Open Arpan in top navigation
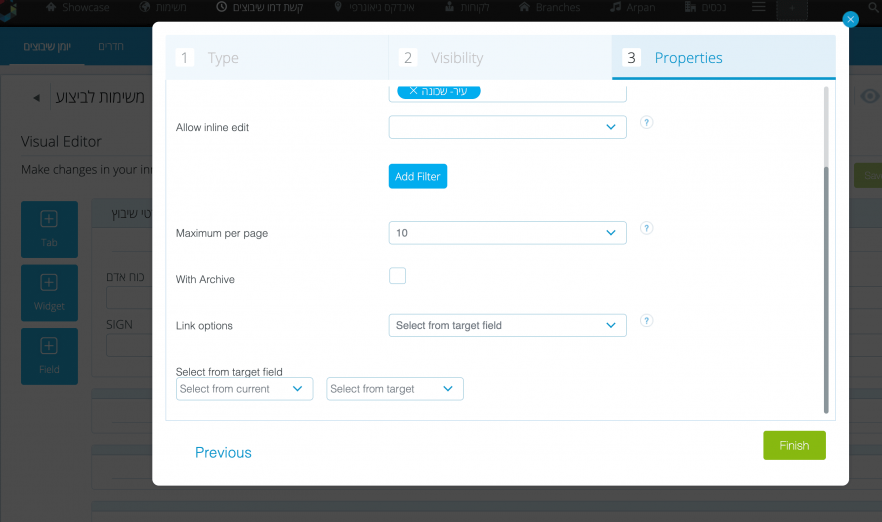The width and height of the screenshot is (882, 522). [x=633, y=7]
